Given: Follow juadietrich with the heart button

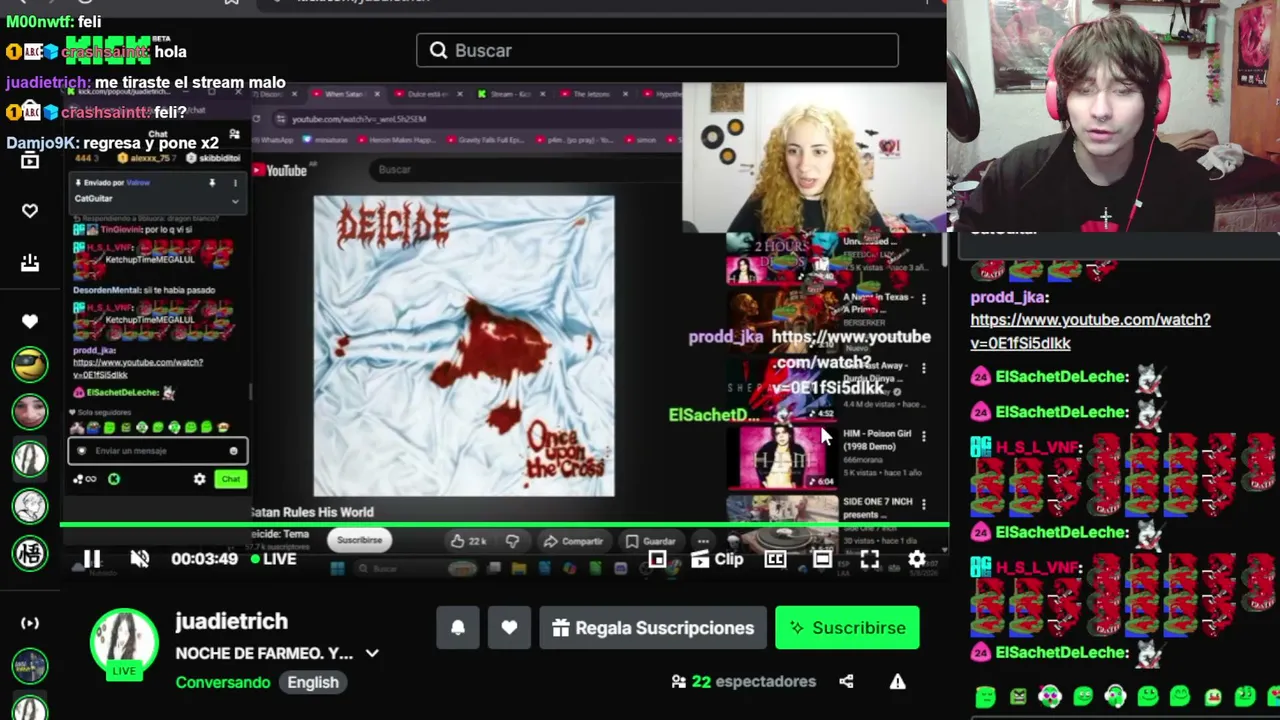Looking at the screenshot, I should (x=509, y=628).
